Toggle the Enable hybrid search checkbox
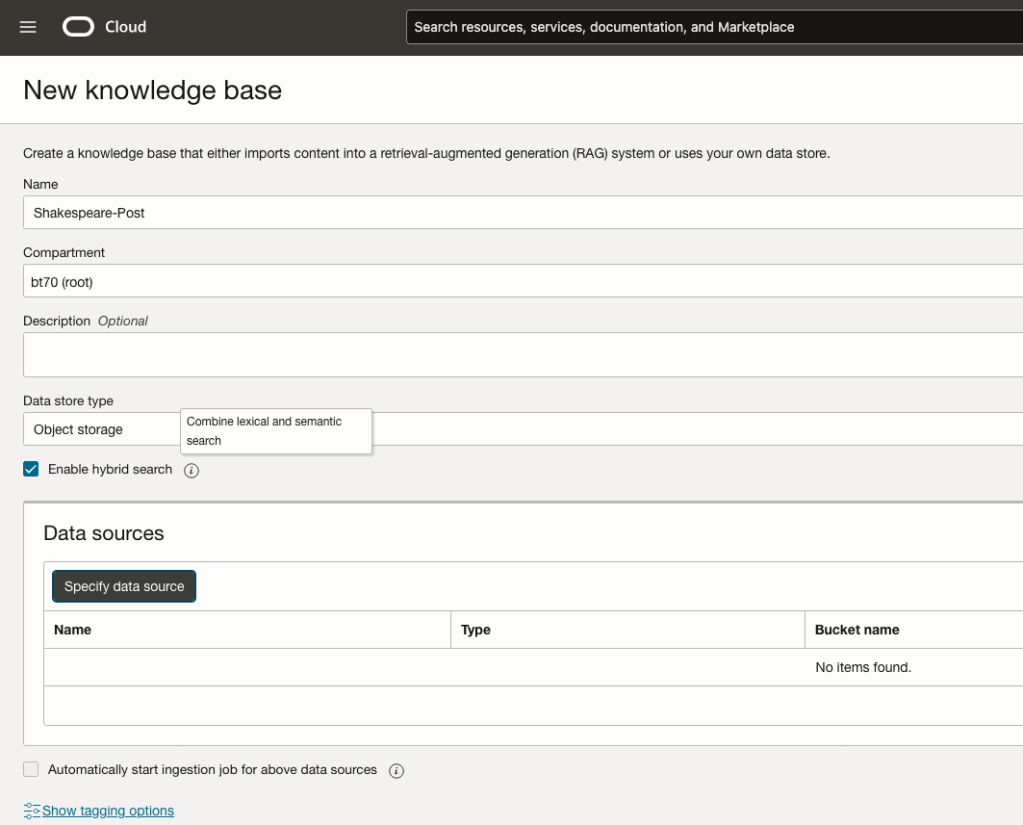This screenshot has width=1023, height=825. tap(31, 469)
